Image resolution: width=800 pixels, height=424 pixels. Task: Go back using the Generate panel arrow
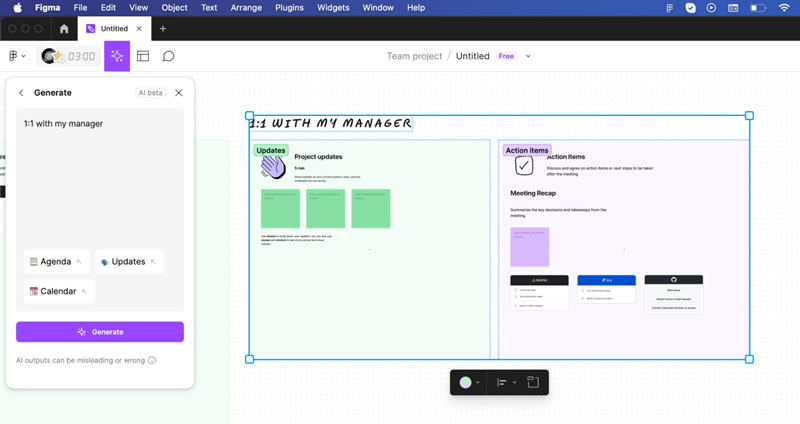[21, 93]
